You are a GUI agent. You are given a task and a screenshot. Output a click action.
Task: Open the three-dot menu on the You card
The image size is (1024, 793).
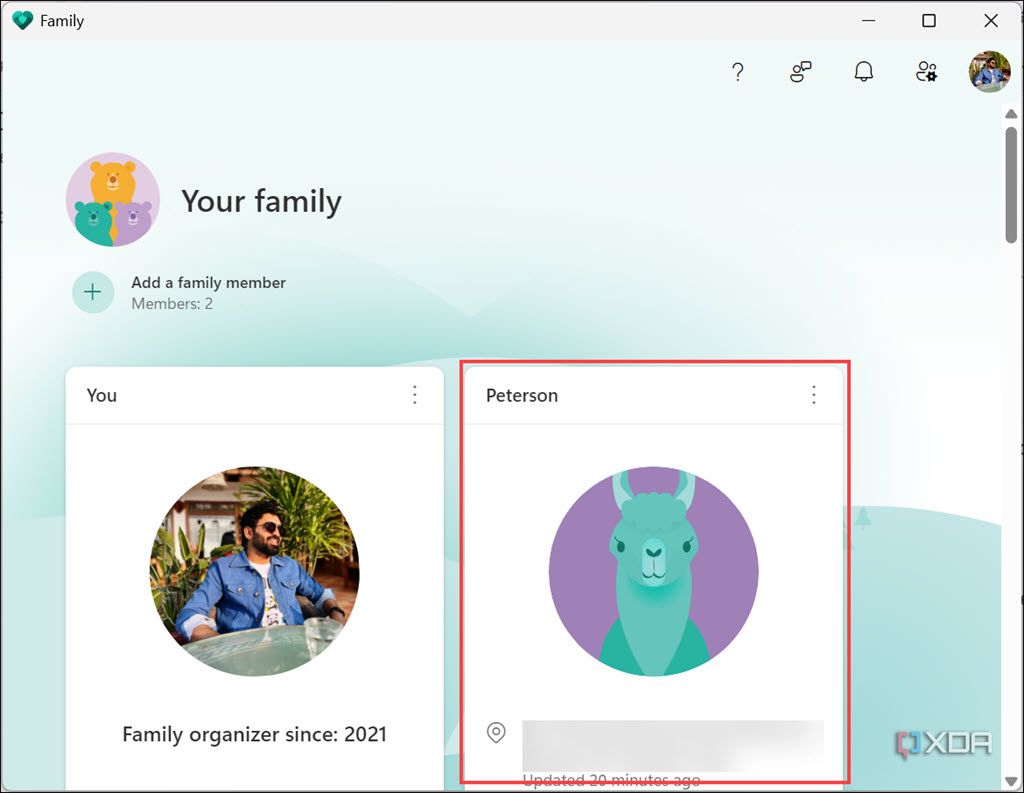point(415,395)
